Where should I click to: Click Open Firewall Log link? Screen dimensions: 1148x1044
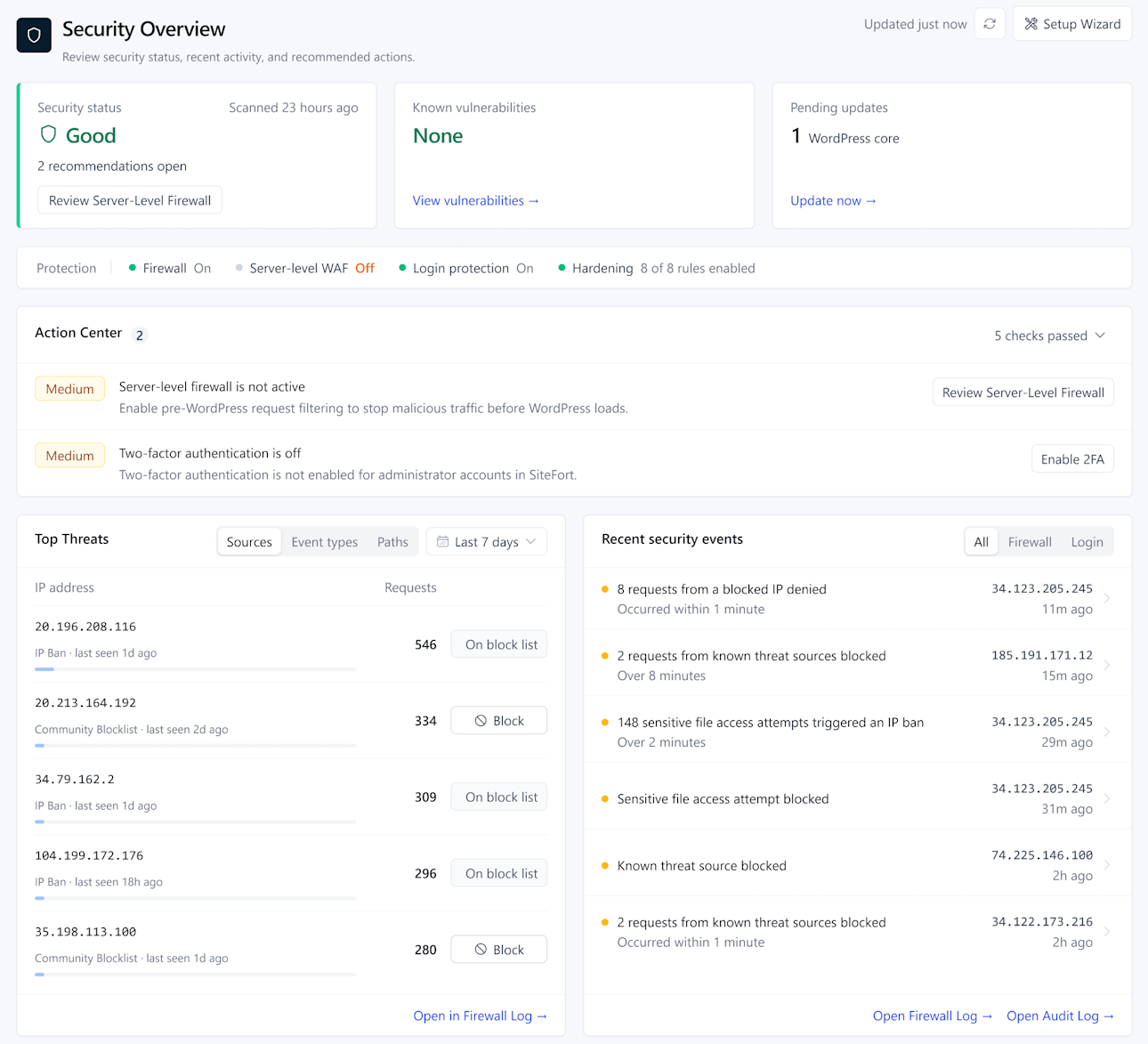[933, 1016]
